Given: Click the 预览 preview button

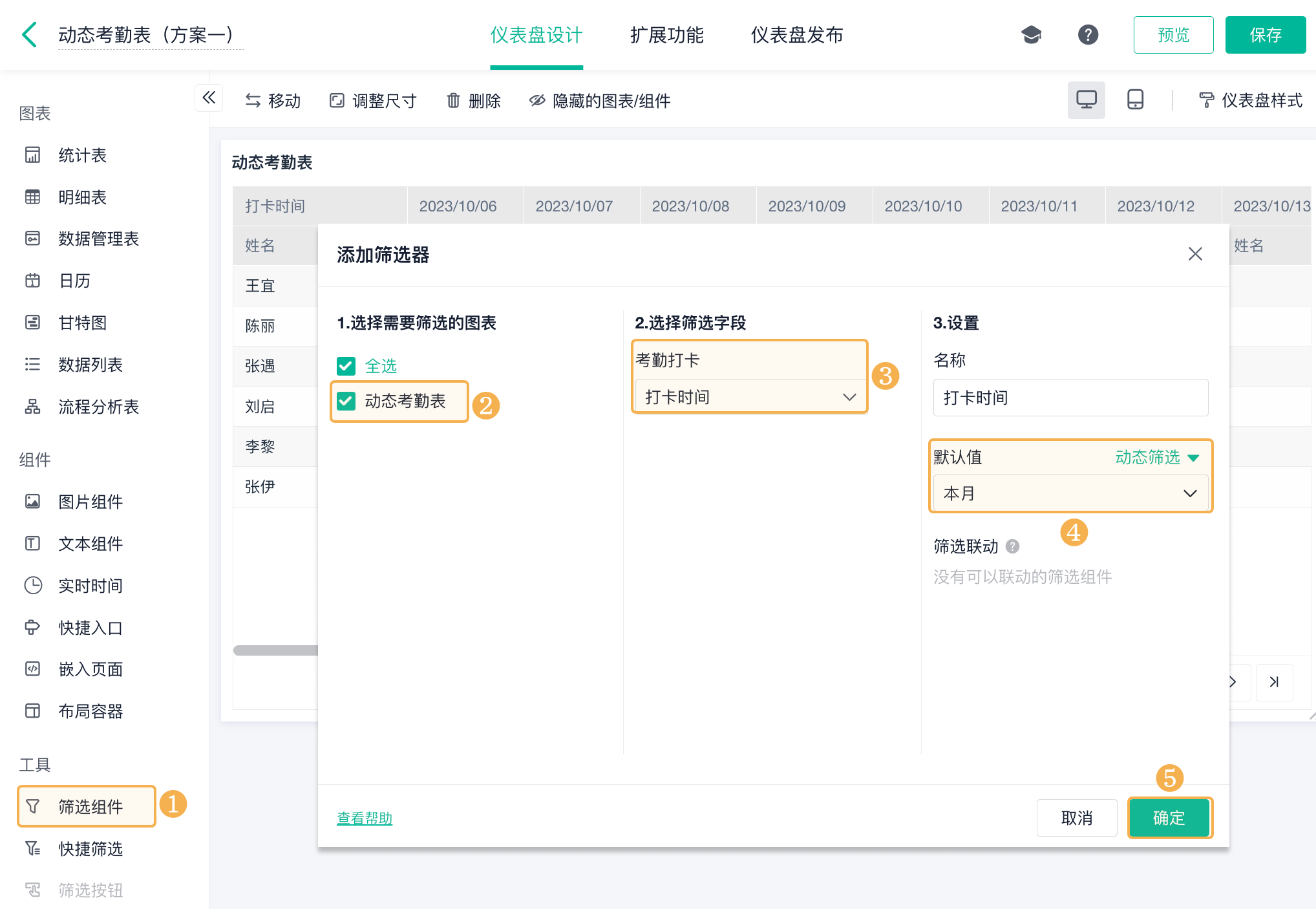Looking at the screenshot, I should point(1173,35).
